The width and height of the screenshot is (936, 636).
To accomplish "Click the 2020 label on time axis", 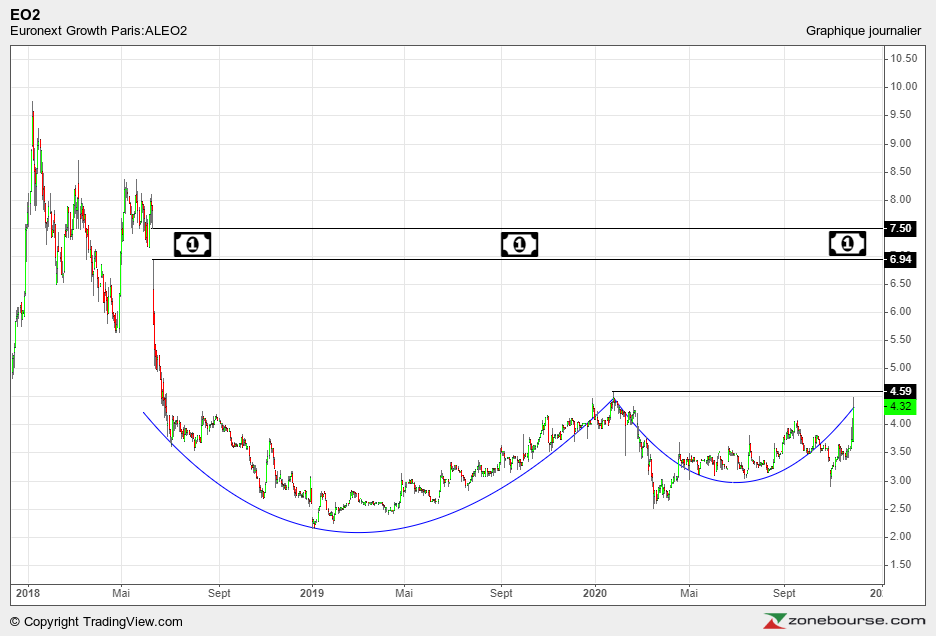I will point(595,593).
